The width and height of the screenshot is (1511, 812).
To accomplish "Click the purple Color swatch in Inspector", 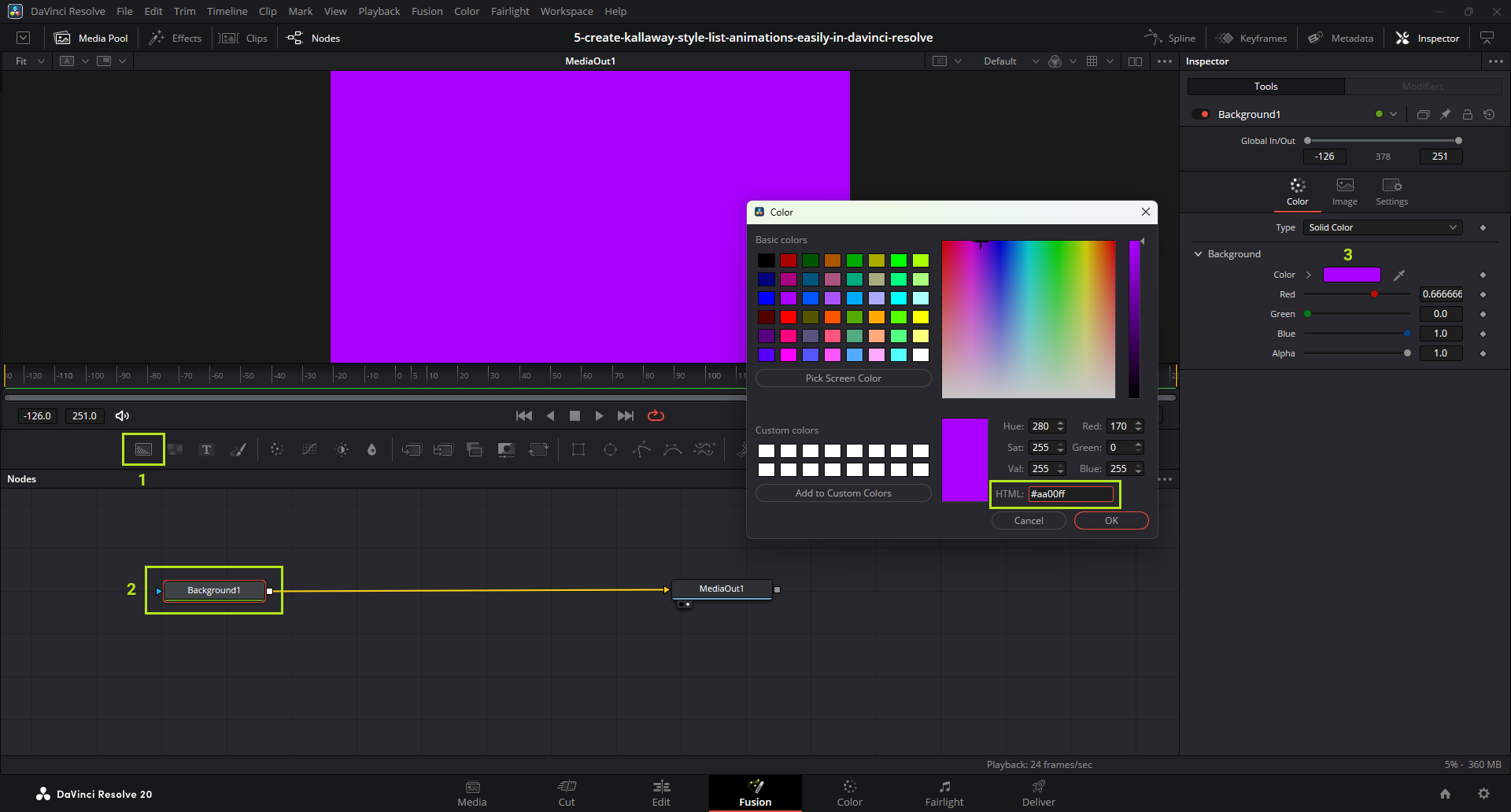I will click(1351, 275).
